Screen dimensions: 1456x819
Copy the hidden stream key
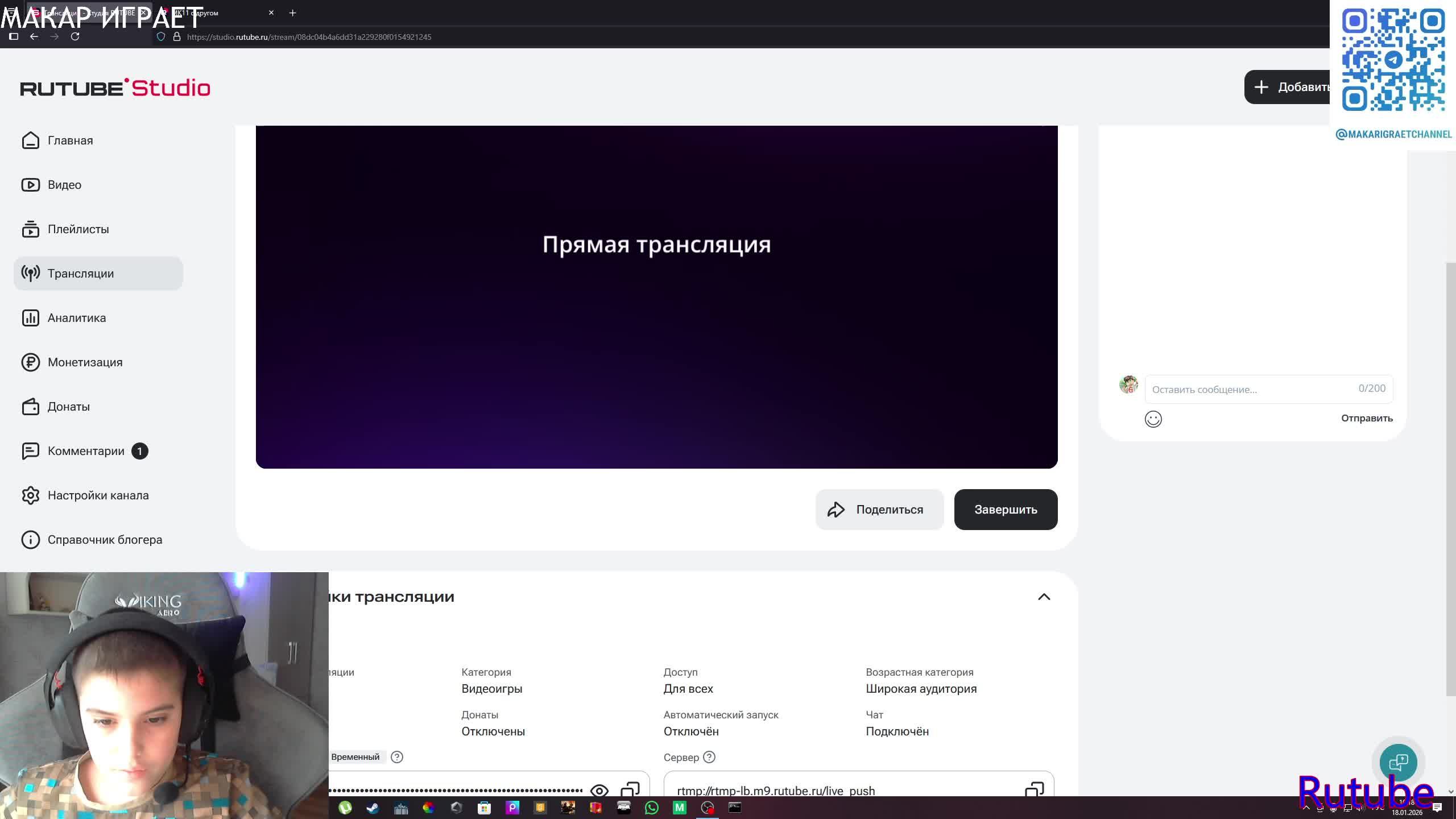click(x=630, y=789)
